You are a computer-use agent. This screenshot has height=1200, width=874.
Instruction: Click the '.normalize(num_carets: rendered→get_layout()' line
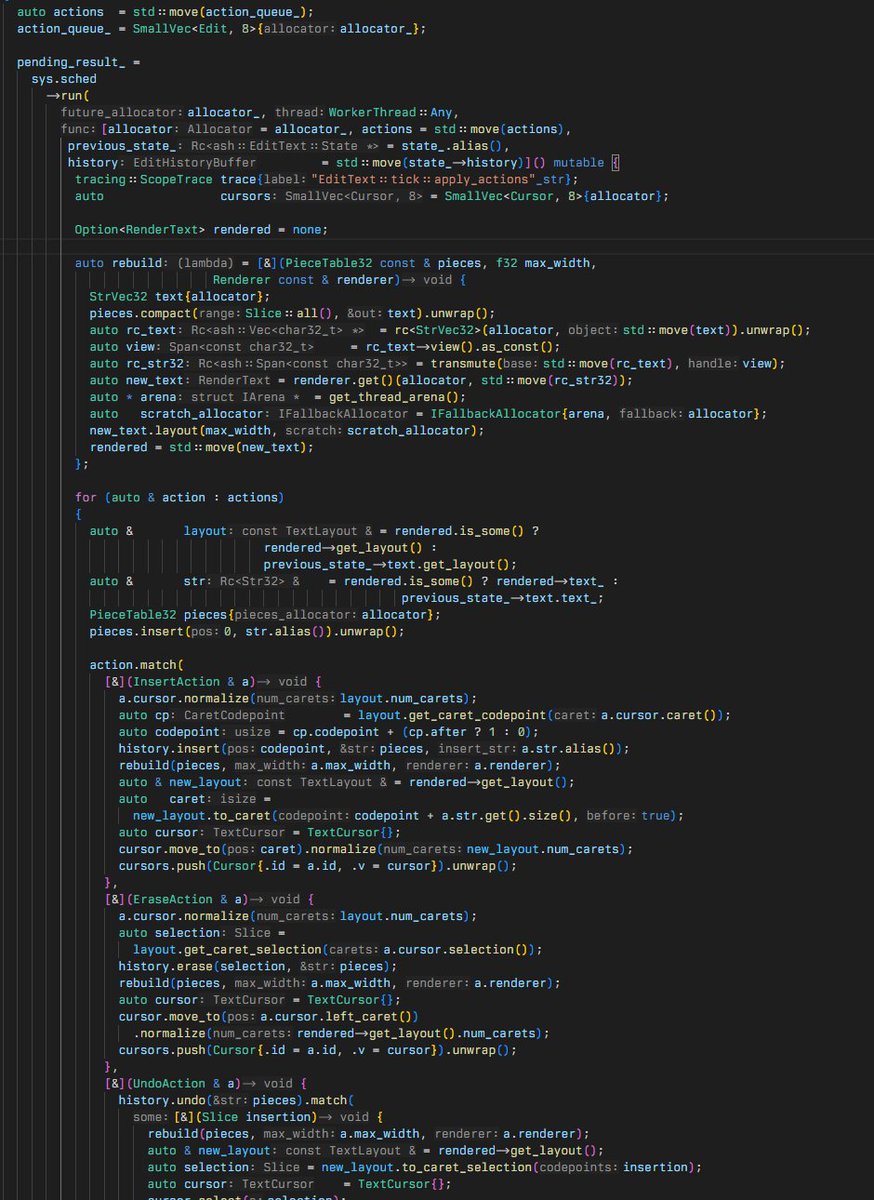(342, 1034)
